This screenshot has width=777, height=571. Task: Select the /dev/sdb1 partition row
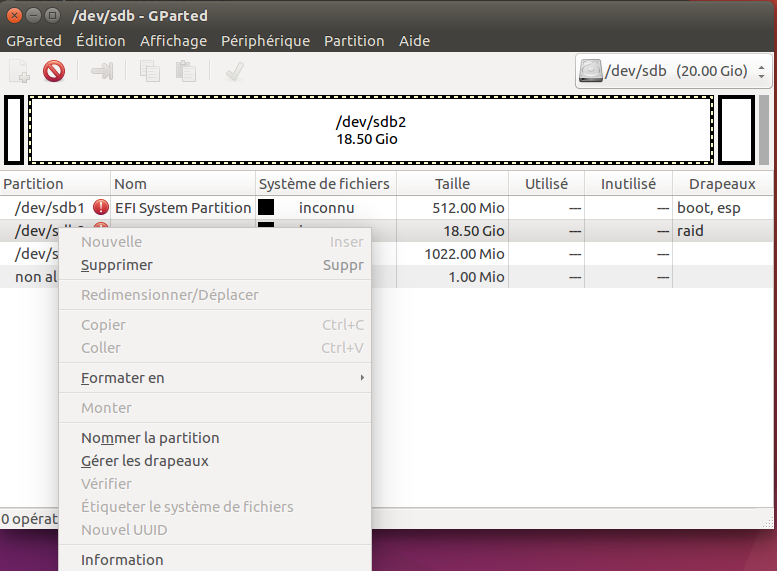pos(50,208)
